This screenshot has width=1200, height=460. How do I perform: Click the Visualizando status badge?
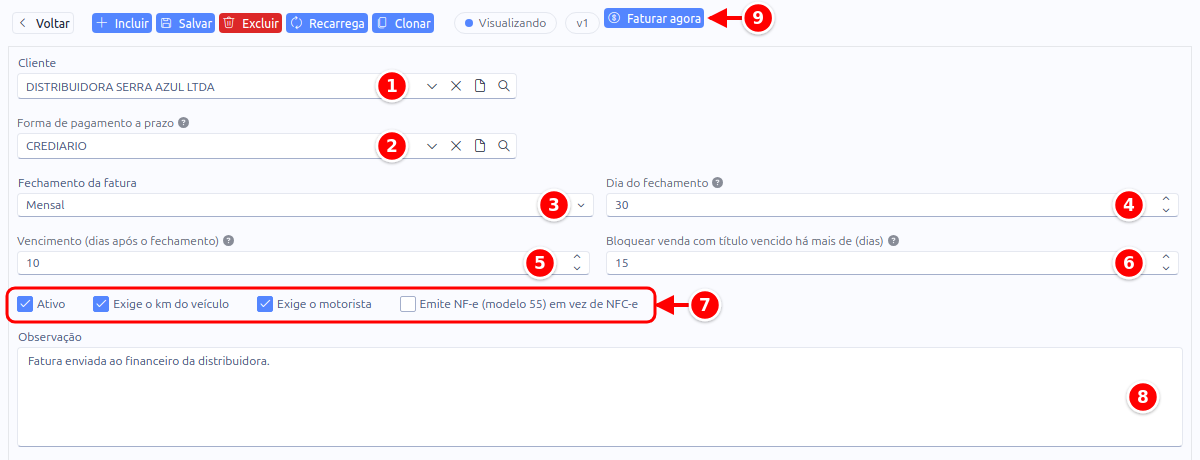505,22
